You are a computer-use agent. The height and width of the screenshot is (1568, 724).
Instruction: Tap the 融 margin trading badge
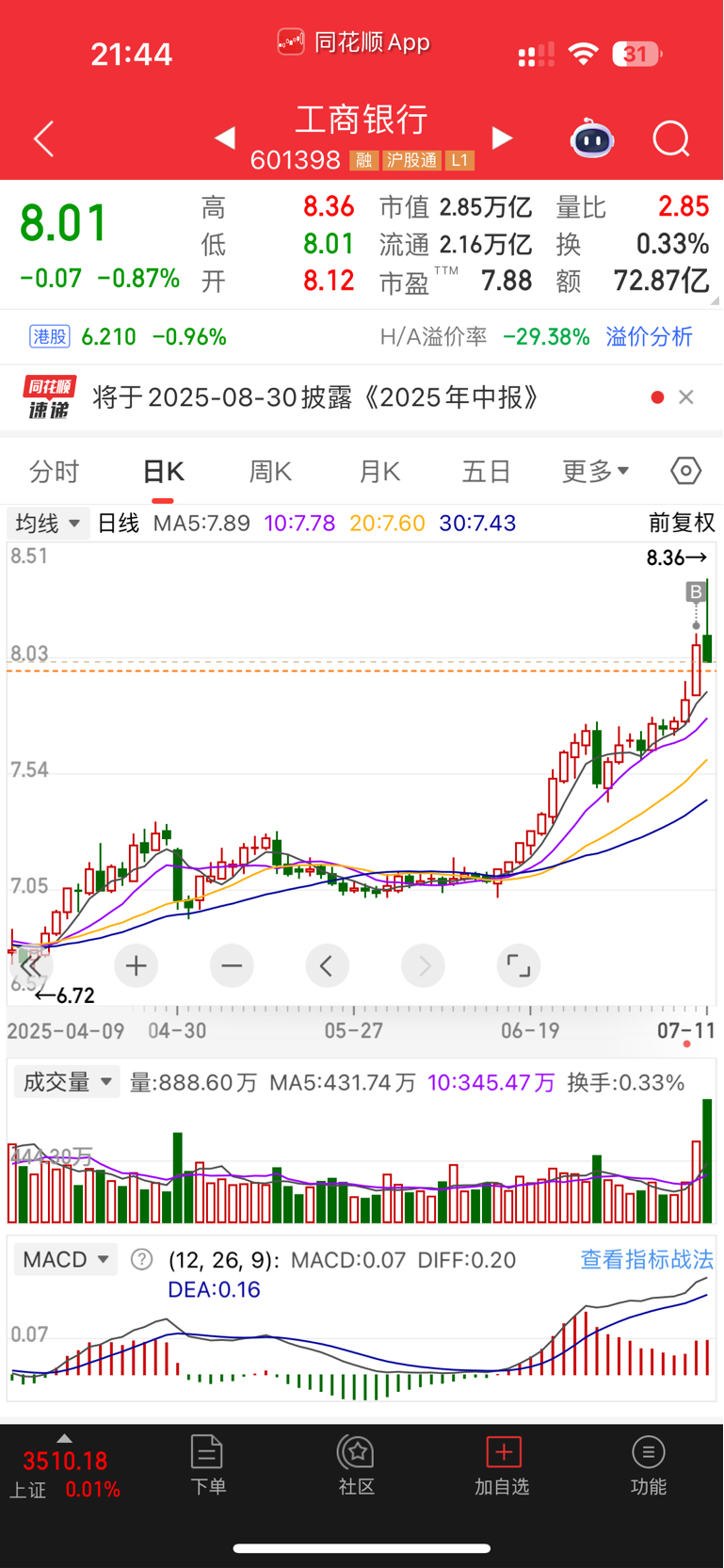click(x=363, y=161)
